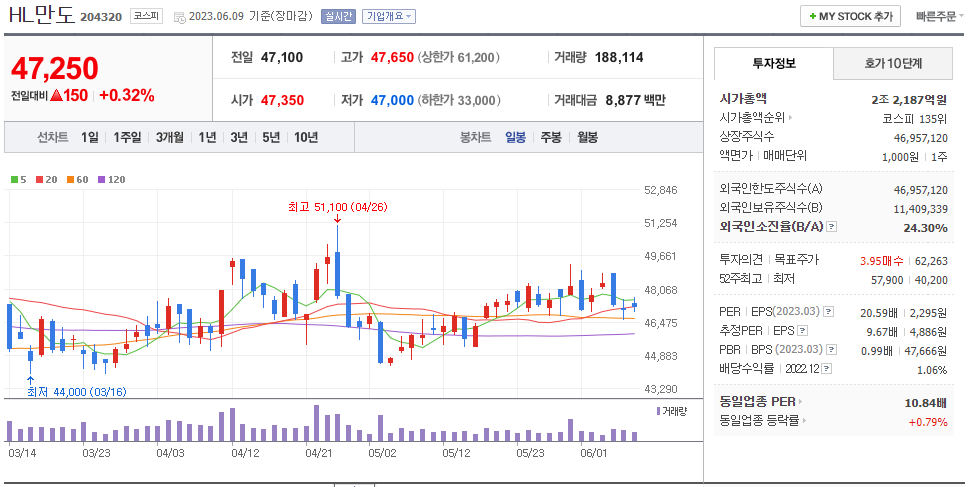Click the current price 47,250
The height and width of the screenshot is (487, 971).
(x=54, y=68)
